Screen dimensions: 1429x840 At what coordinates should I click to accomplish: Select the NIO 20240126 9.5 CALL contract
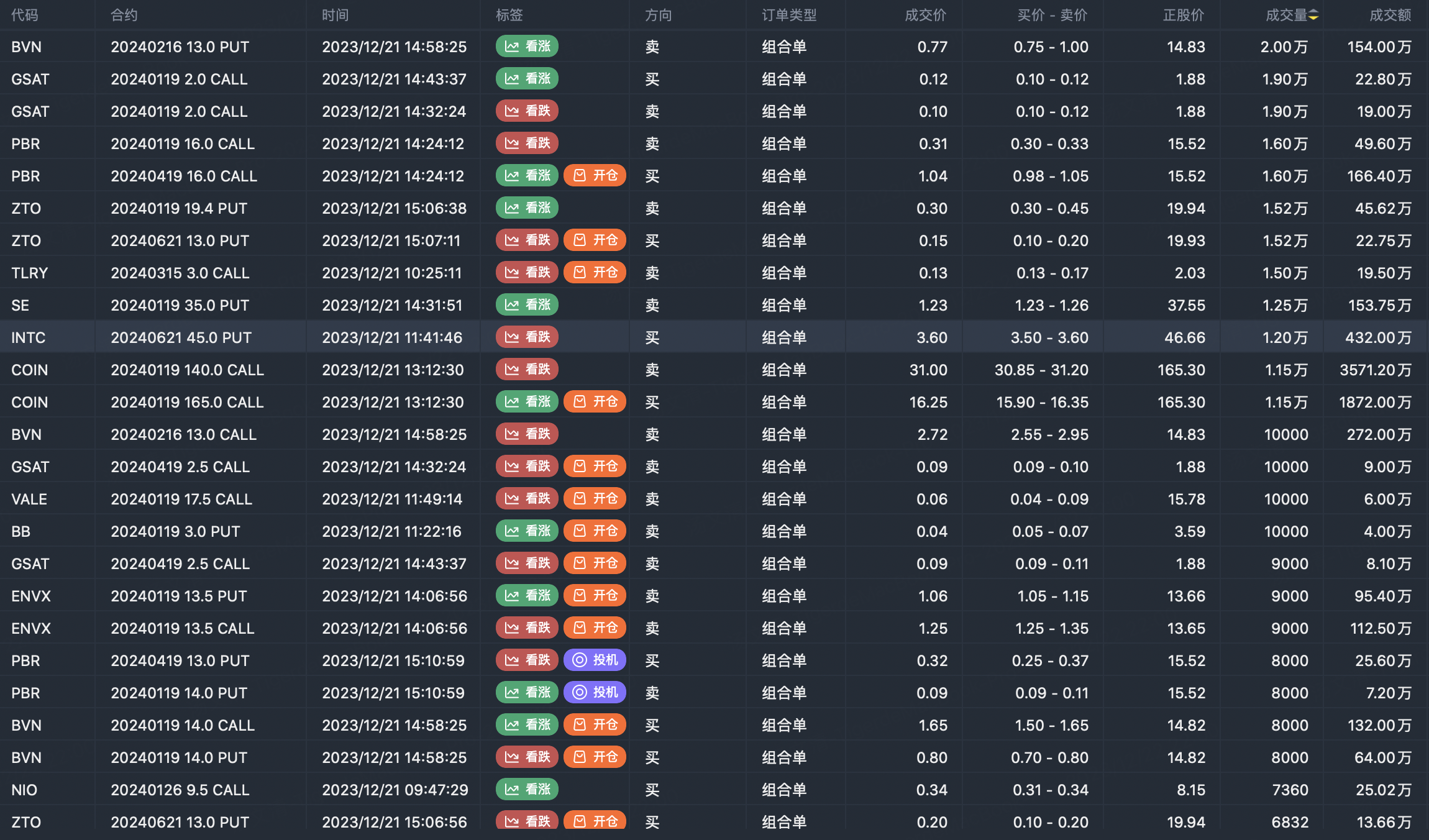pos(180,790)
